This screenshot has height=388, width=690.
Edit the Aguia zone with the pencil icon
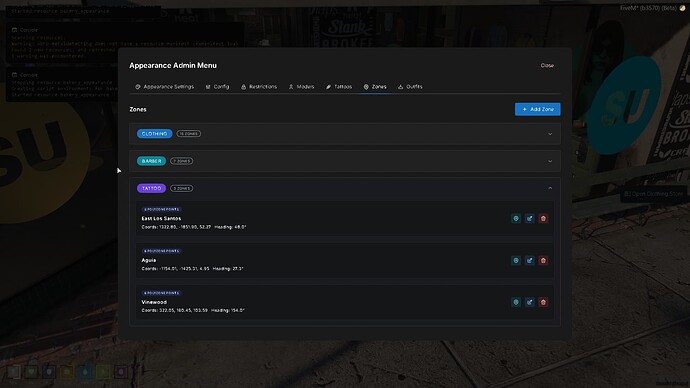529,260
